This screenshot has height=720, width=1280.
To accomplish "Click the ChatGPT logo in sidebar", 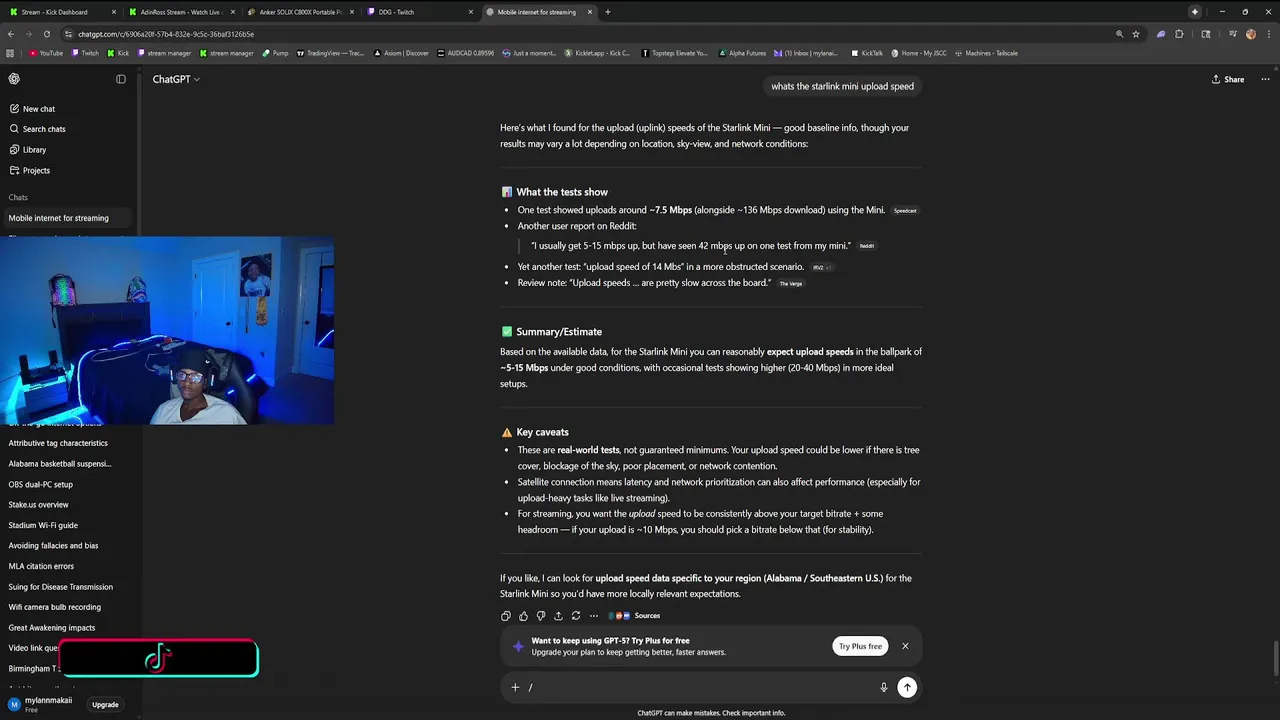I will 14,79.
